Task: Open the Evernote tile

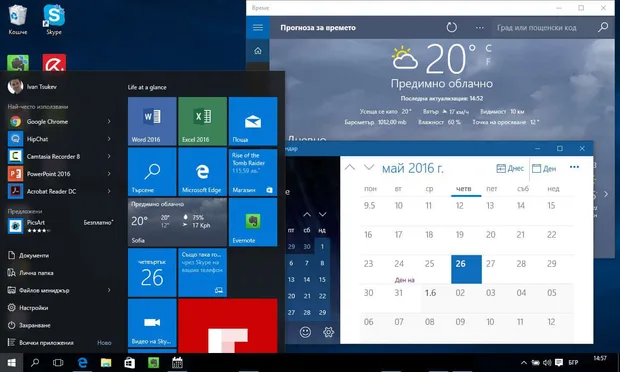Action: pos(253,222)
